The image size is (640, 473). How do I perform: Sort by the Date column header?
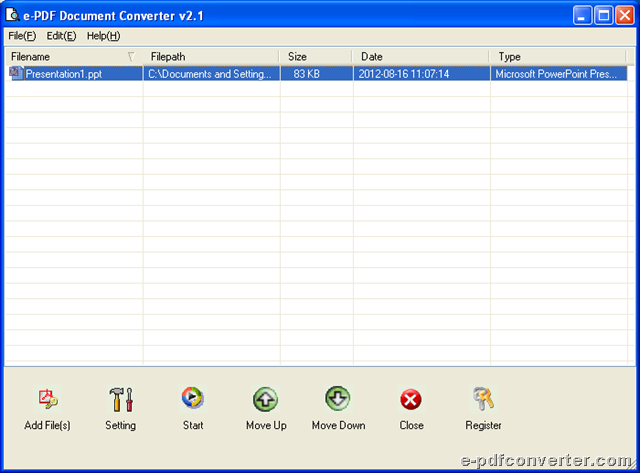coord(422,57)
